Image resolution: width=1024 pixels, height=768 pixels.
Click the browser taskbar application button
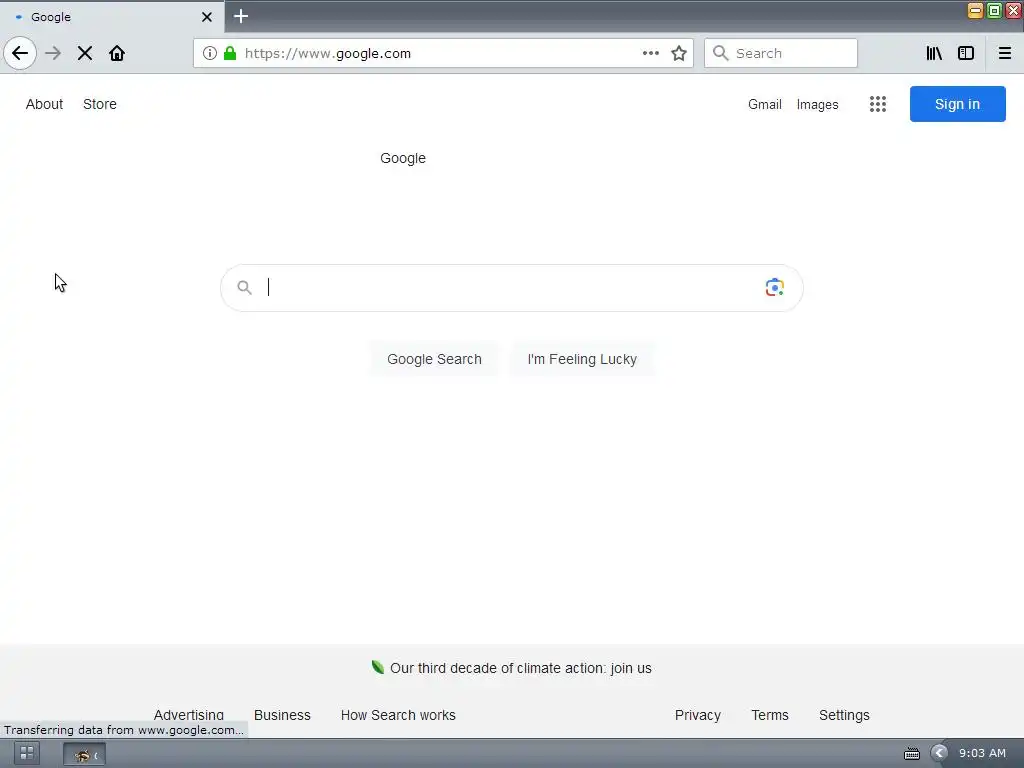click(x=84, y=754)
